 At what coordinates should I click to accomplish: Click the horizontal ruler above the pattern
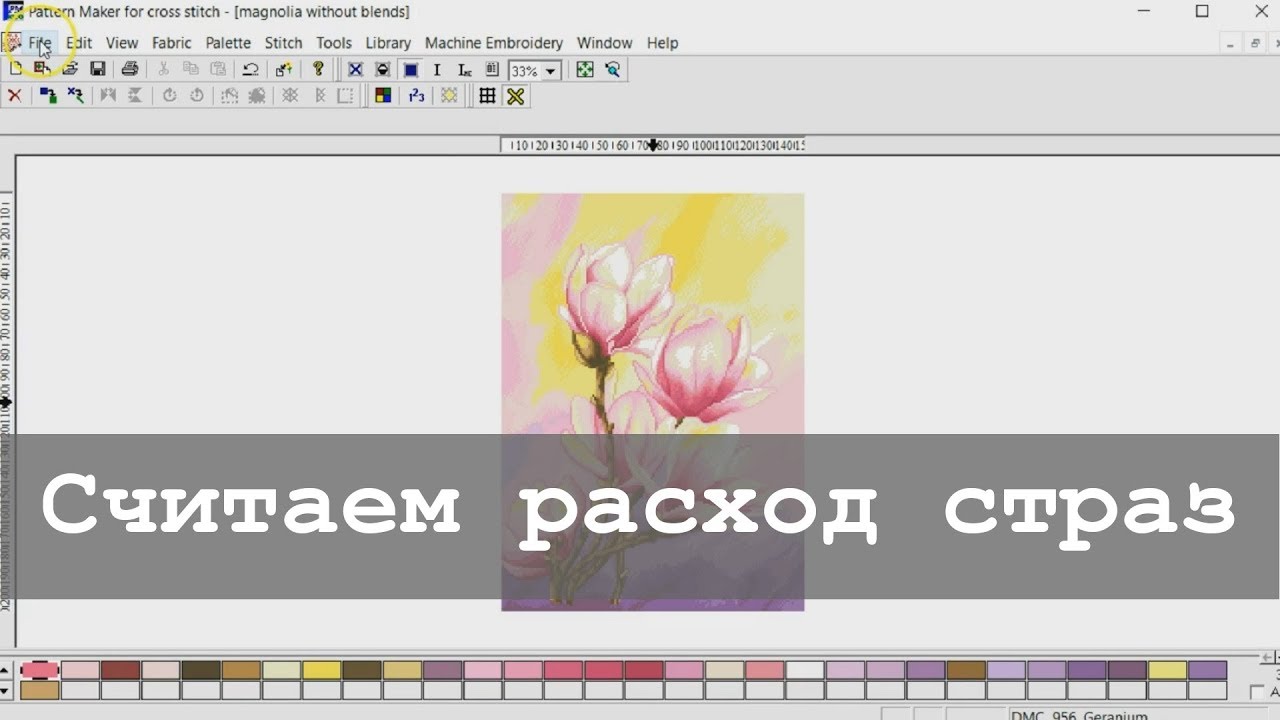[x=652, y=145]
